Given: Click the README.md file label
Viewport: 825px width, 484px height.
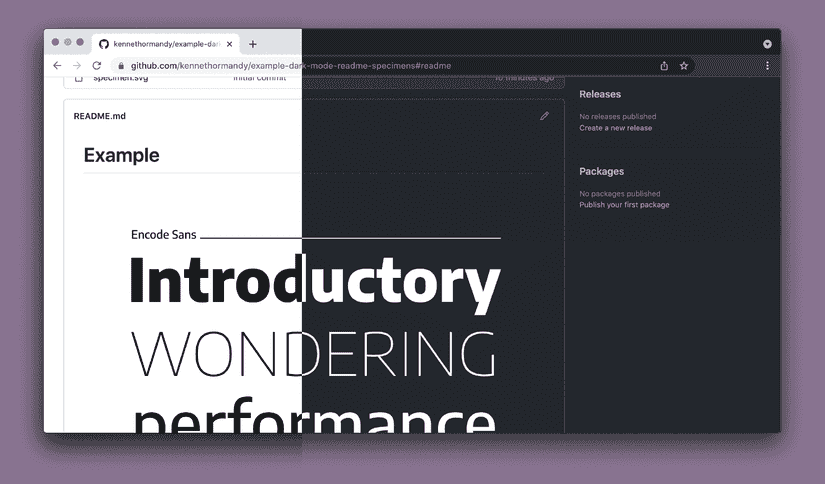Looking at the screenshot, I should [99, 116].
